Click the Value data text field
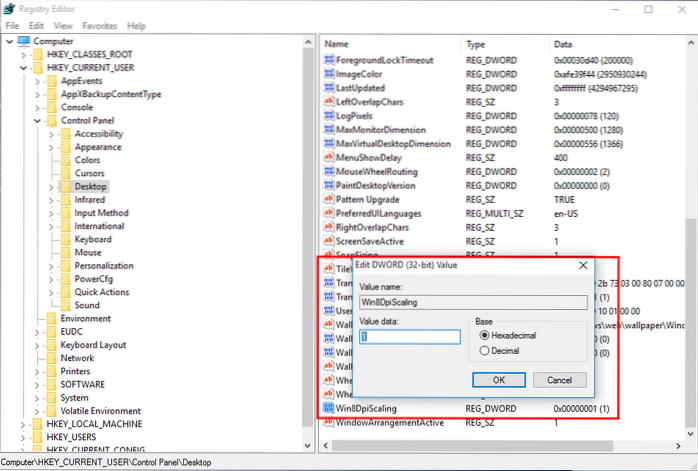The height and width of the screenshot is (471, 698). click(x=410, y=337)
